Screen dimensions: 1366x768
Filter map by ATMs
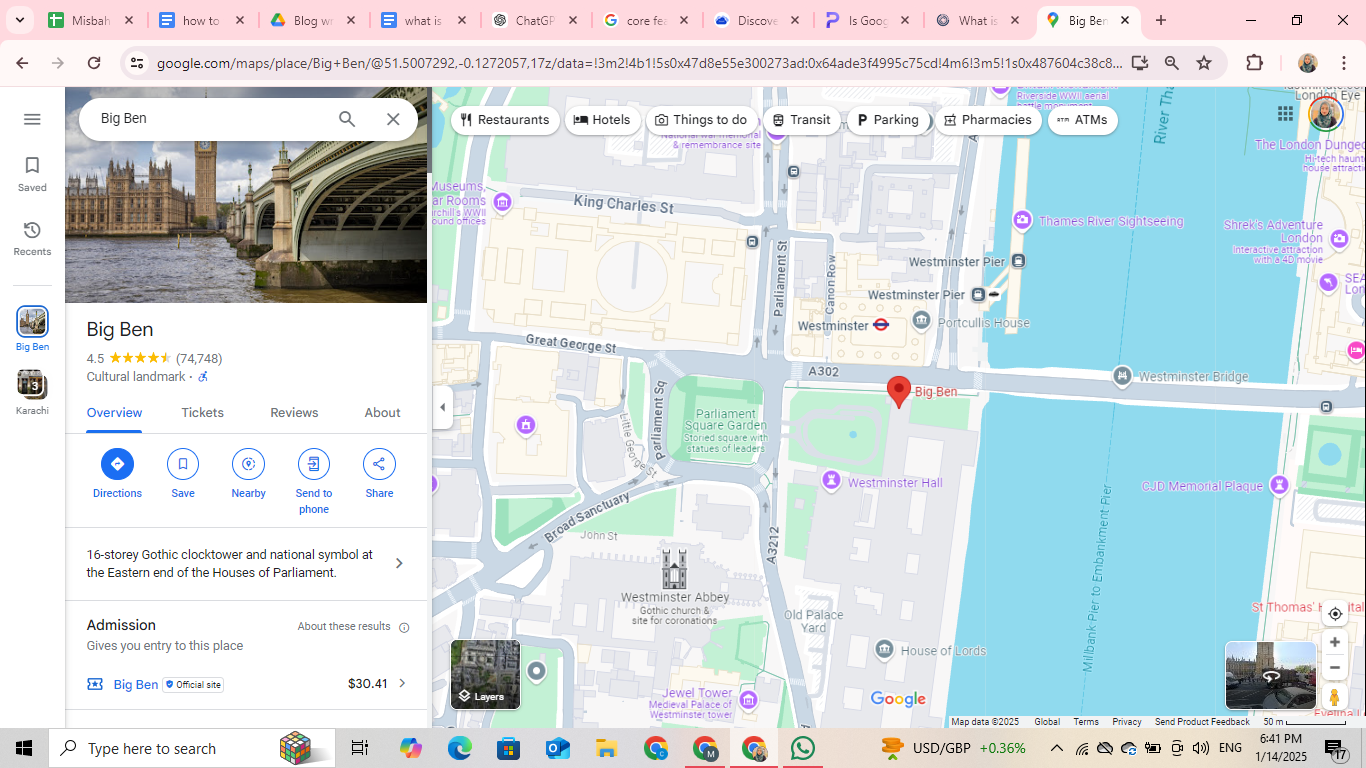click(x=1082, y=120)
